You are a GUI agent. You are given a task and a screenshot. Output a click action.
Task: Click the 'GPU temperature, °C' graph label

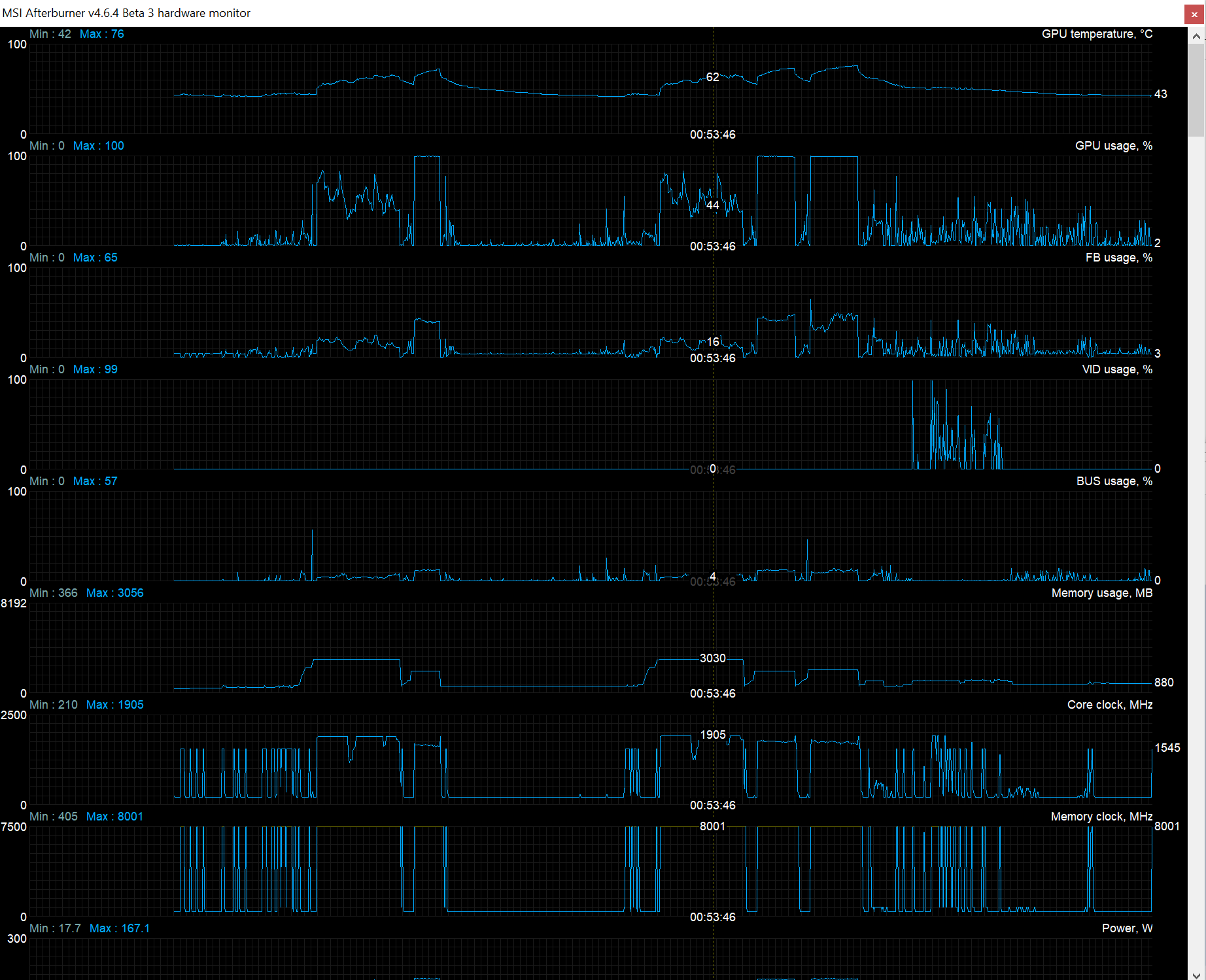(1097, 34)
